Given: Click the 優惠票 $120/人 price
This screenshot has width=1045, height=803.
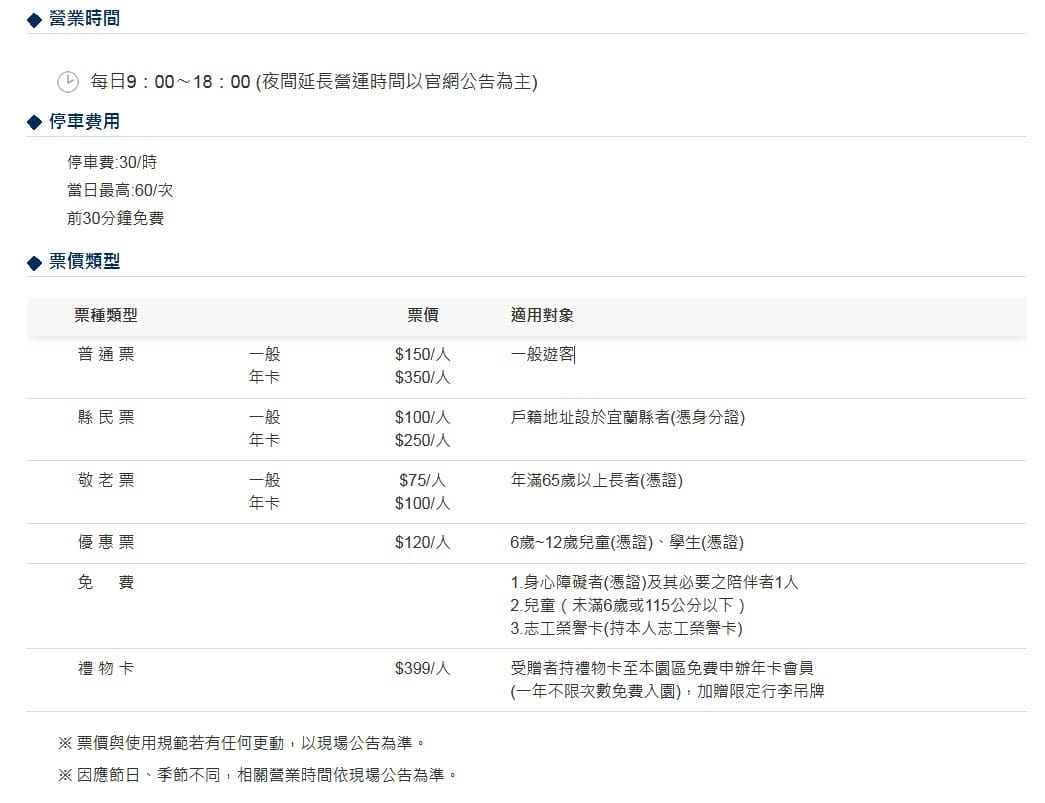Looking at the screenshot, I should coord(423,542).
